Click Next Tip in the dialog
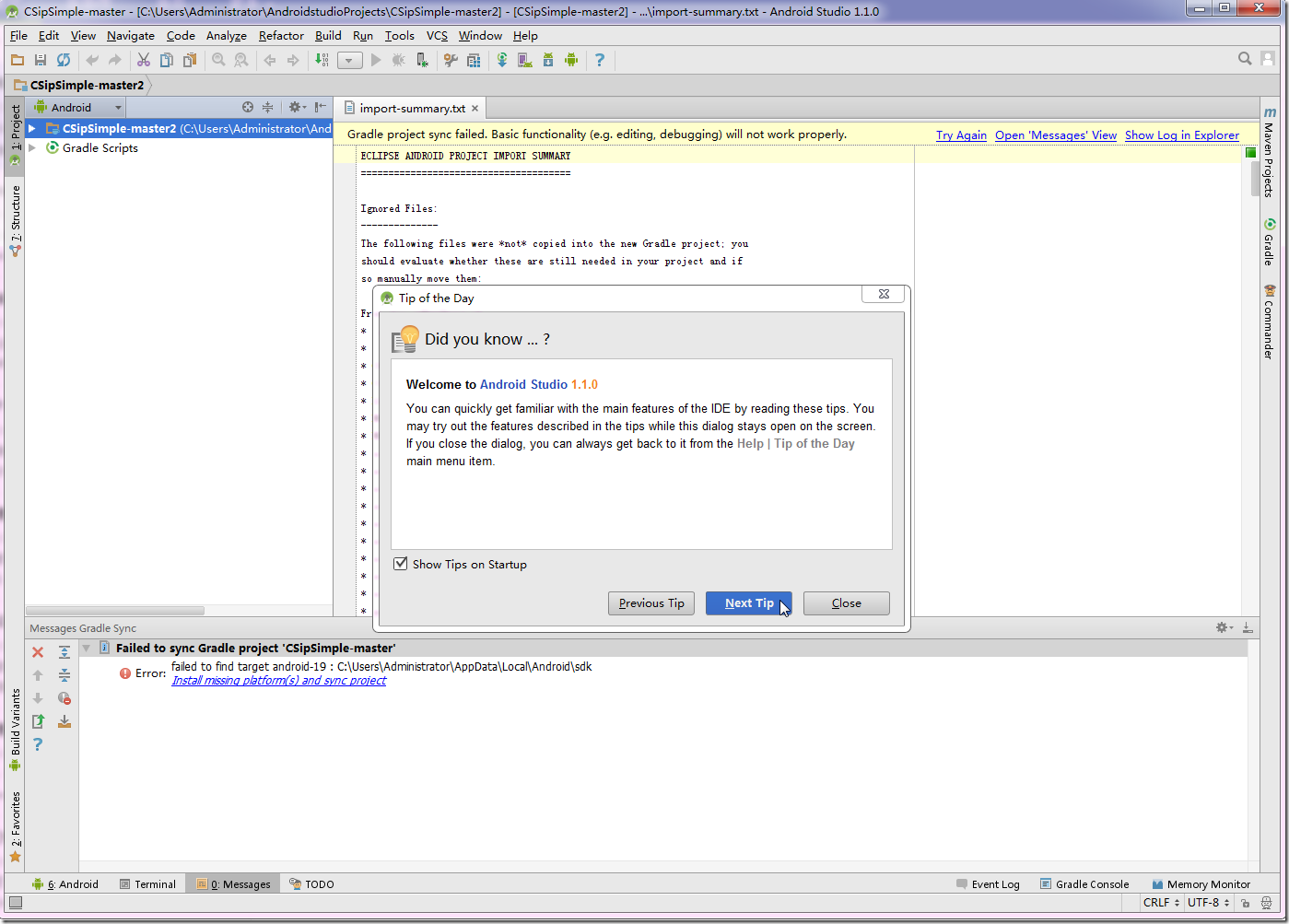 (x=749, y=603)
